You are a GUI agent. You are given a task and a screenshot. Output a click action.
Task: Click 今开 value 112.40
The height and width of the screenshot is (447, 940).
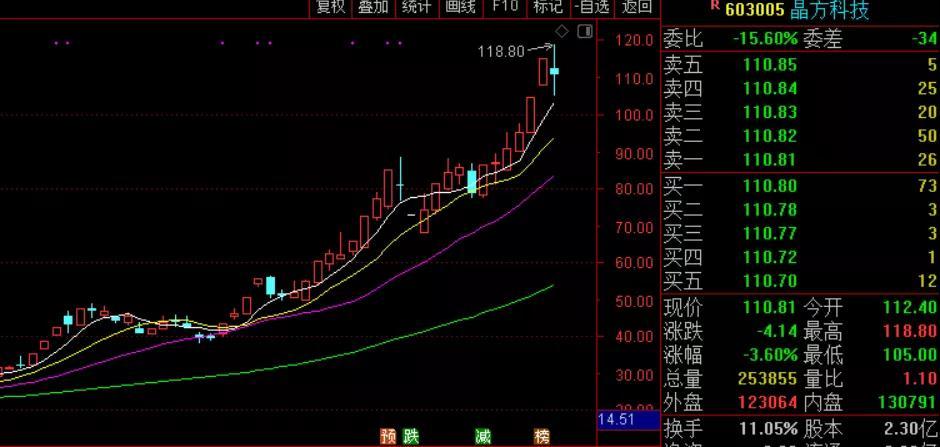pos(909,308)
